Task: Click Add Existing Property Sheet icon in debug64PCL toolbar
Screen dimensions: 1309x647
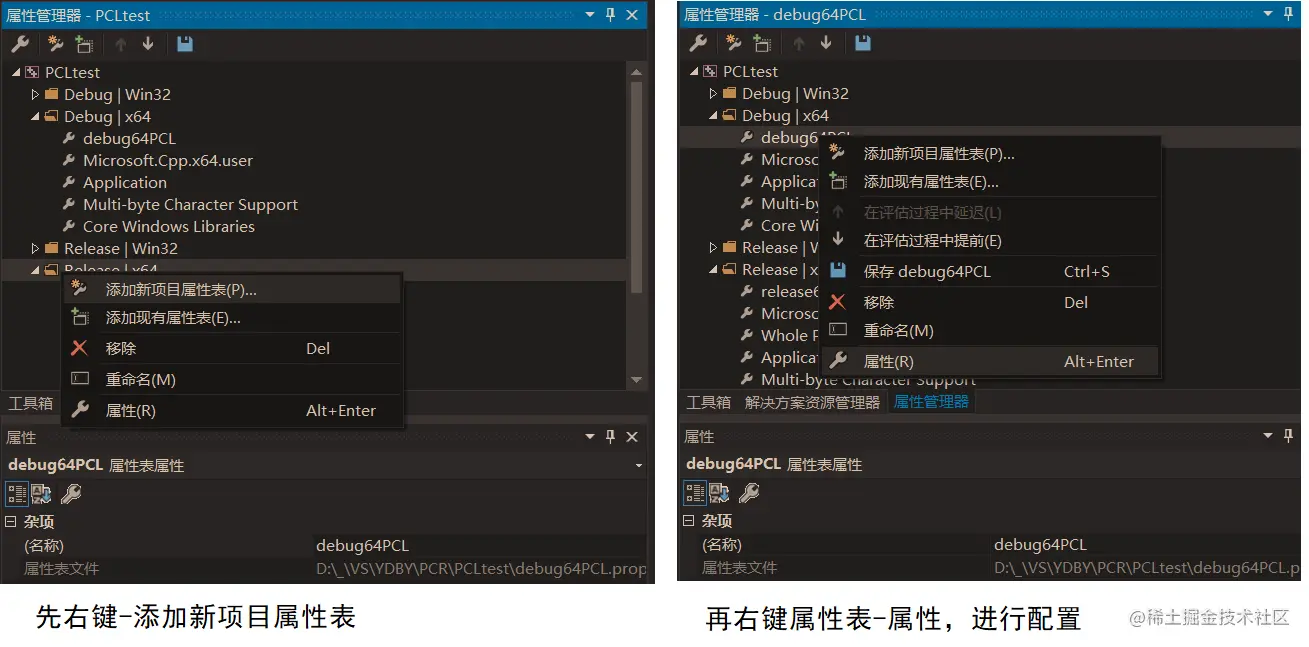Action: tap(762, 43)
